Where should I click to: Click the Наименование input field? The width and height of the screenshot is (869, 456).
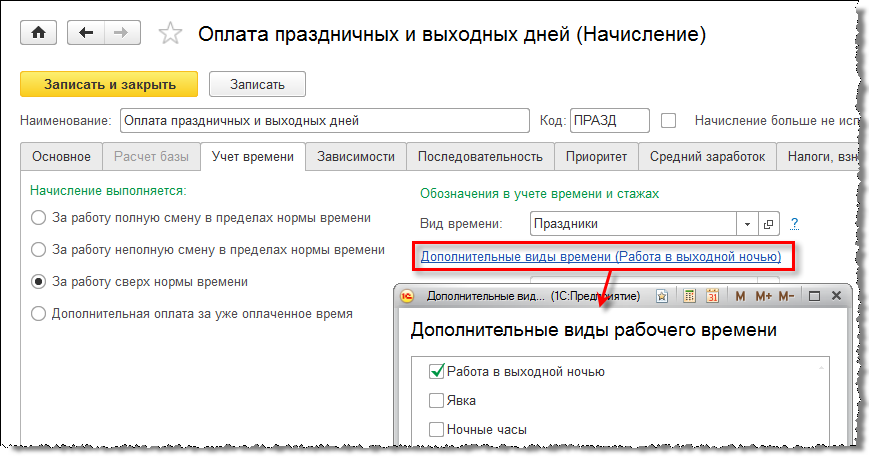tap(325, 121)
